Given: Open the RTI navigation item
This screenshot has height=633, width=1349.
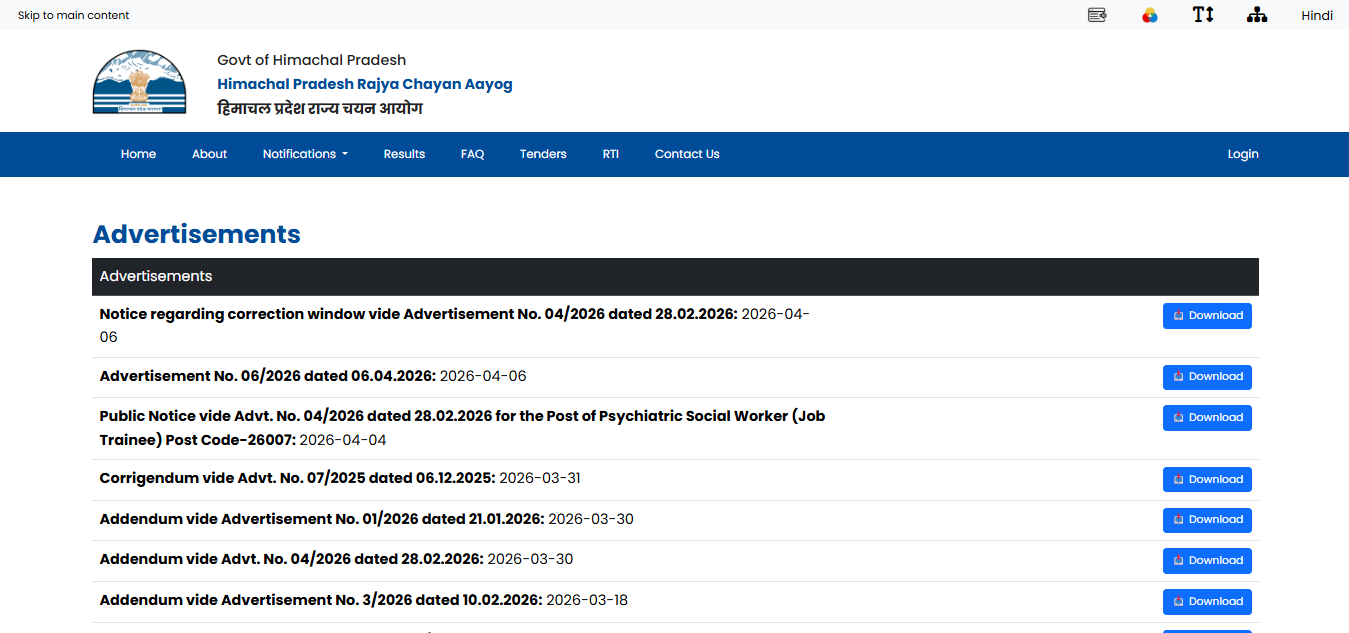Looking at the screenshot, I should pyautogui.click(x=610, y=154).
